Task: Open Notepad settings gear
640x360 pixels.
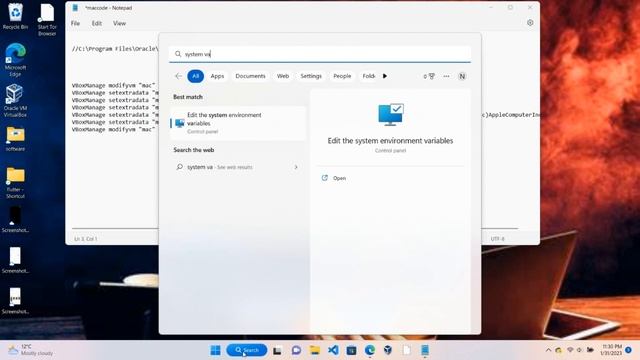Action: (530, 23)
